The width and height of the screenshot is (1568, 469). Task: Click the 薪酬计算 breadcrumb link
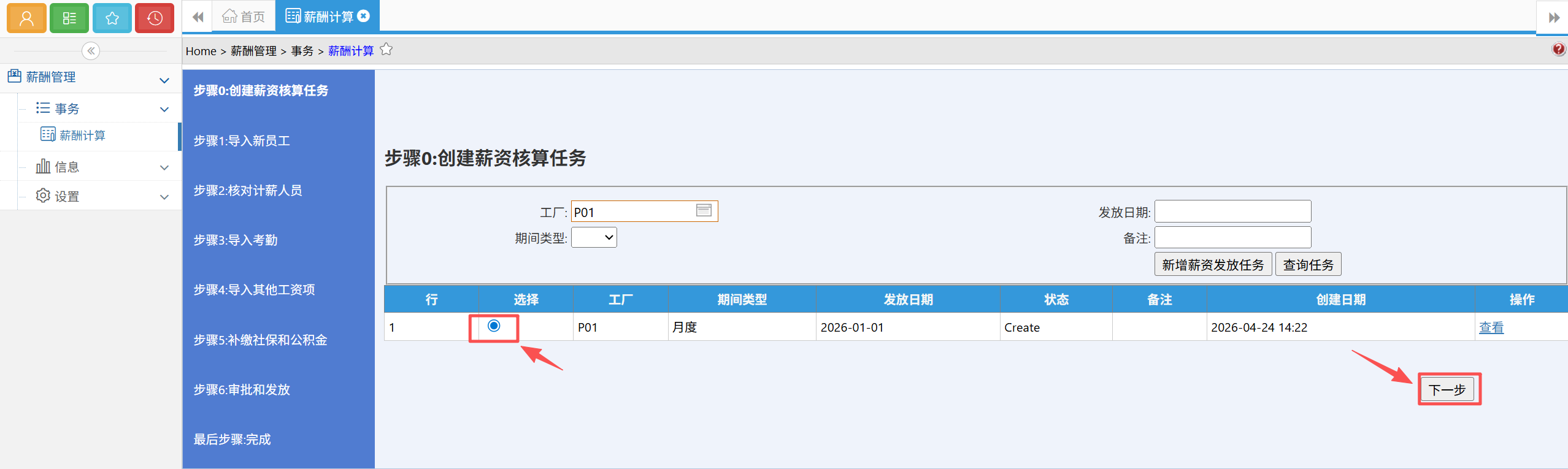point(351,51)
